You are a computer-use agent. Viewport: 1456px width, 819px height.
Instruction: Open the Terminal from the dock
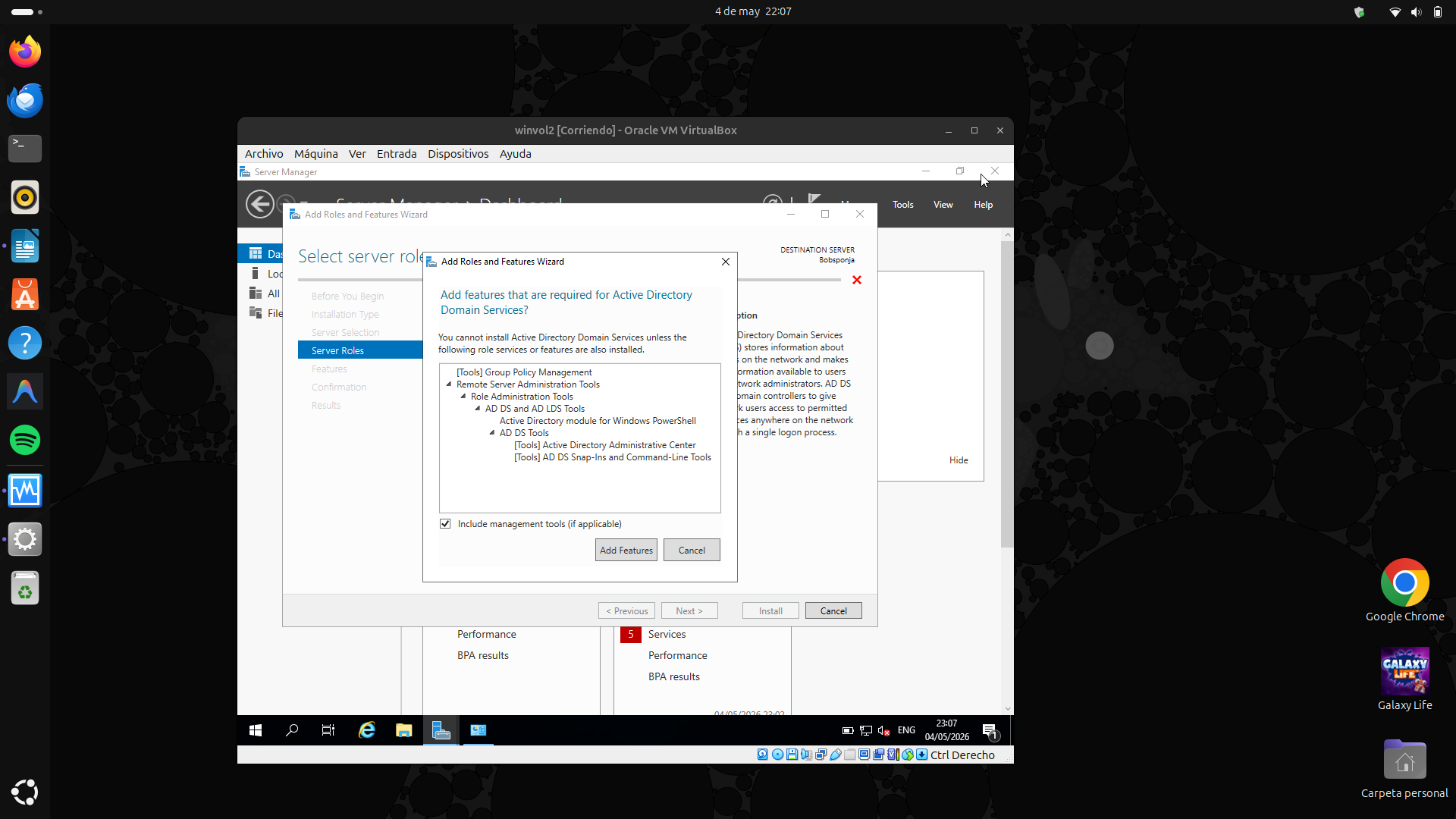pos(25,149)
